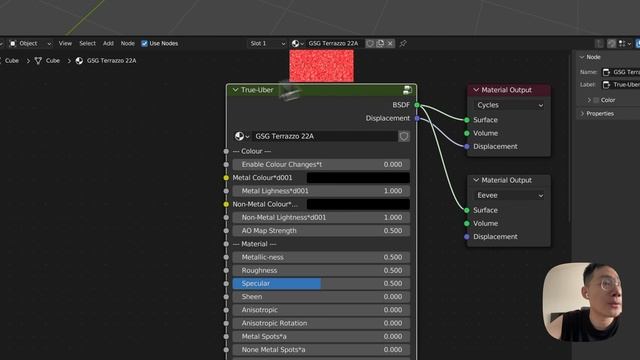Collapse the True-Uber node
Image resolution: width=640 pixels, height=360 pixels.
pos(236,90)
